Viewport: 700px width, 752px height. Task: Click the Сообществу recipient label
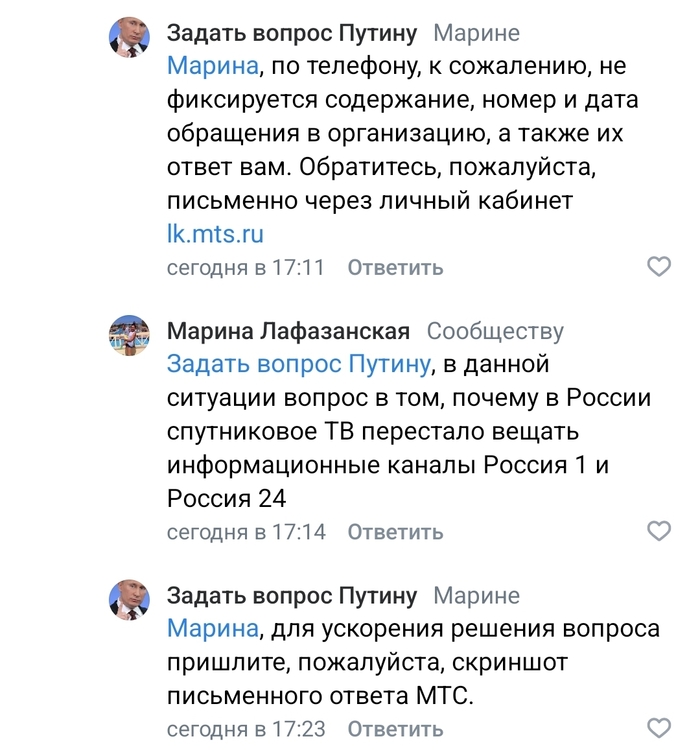pos(495,332)
